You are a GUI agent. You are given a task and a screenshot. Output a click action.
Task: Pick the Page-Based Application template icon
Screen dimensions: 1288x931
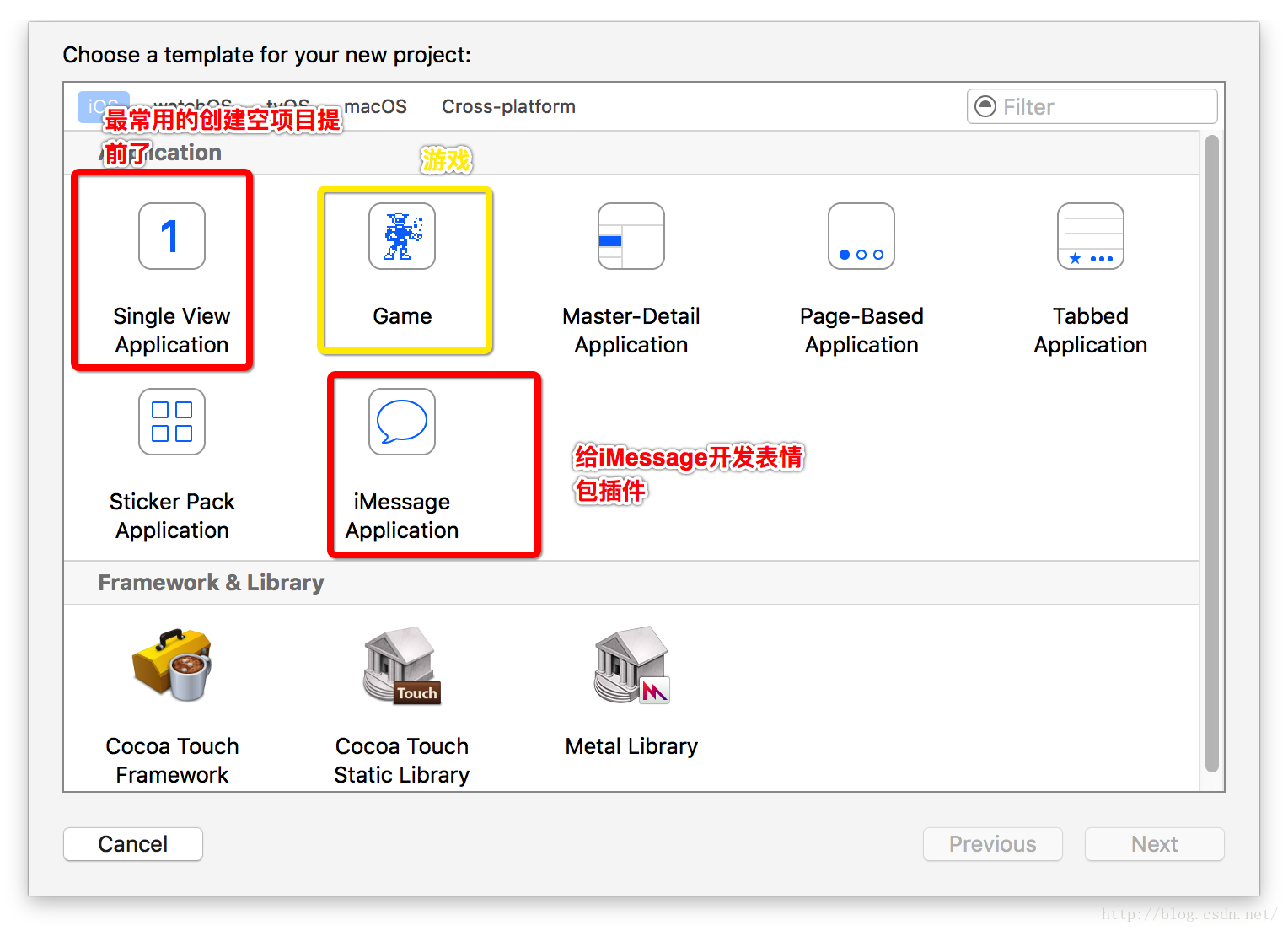[861, 236]
